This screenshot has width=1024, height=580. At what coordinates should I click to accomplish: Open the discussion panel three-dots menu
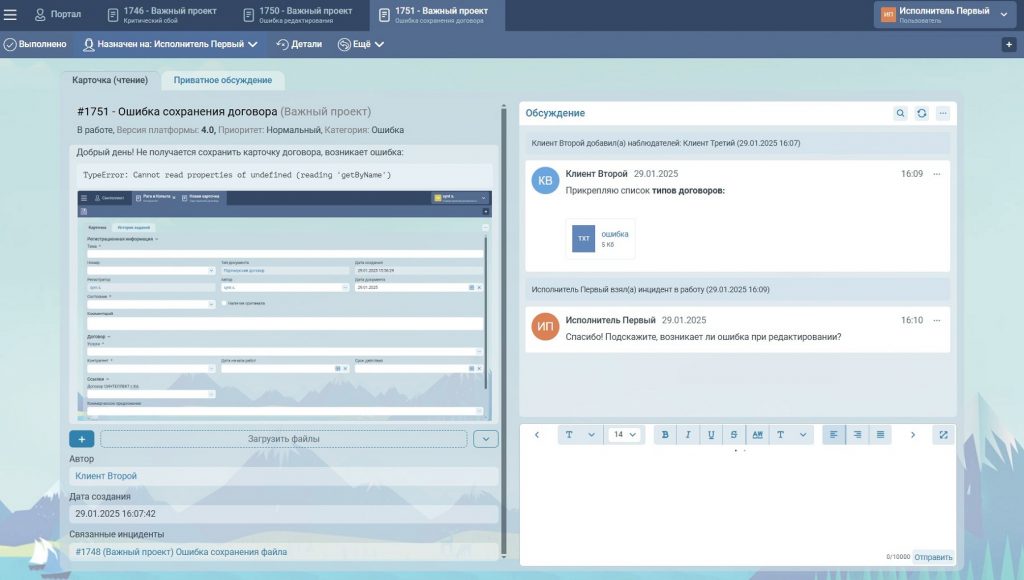click(x=942, y=114)
